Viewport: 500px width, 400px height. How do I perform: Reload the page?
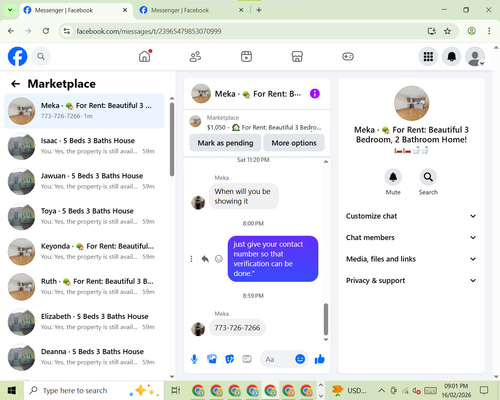point(46,31)
